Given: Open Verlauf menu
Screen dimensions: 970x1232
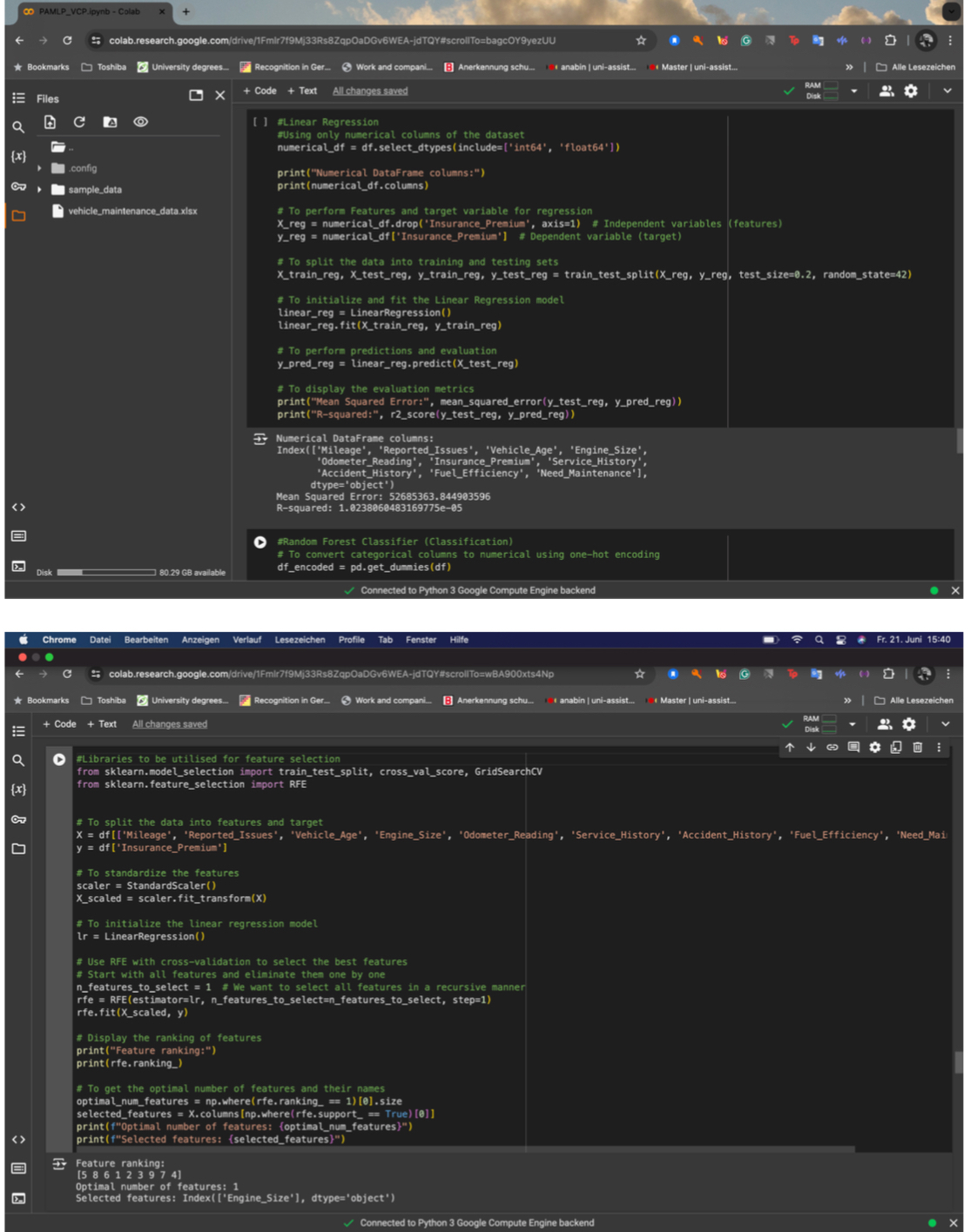Looking at the screenshot, I should [x=246, y=640].
